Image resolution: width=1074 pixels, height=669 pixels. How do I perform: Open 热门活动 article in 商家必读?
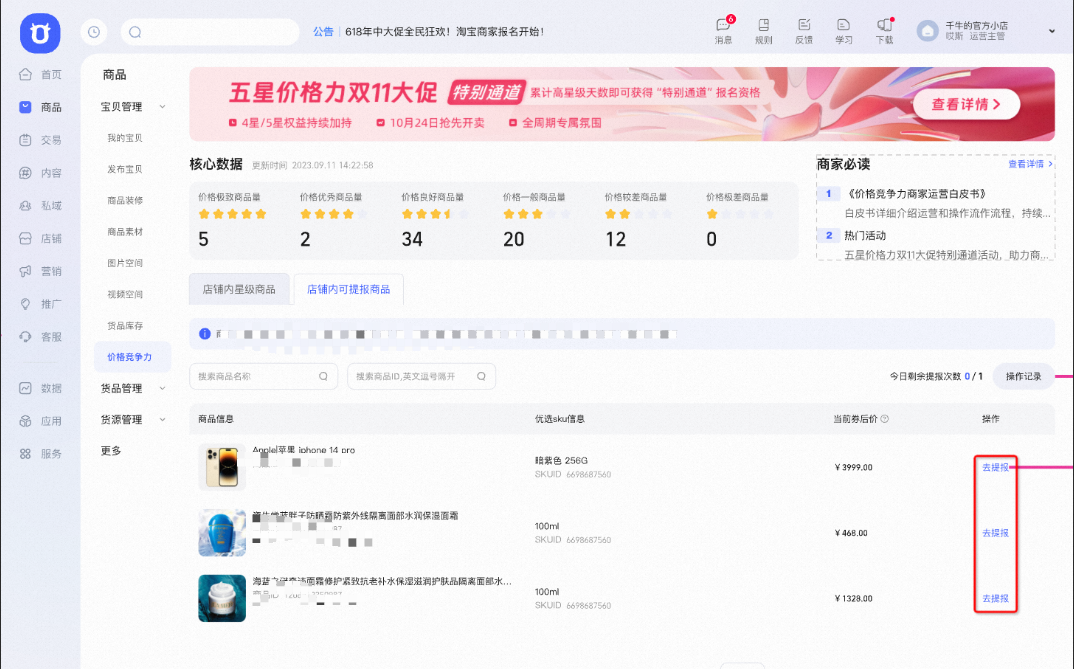(x=865, y=236)
